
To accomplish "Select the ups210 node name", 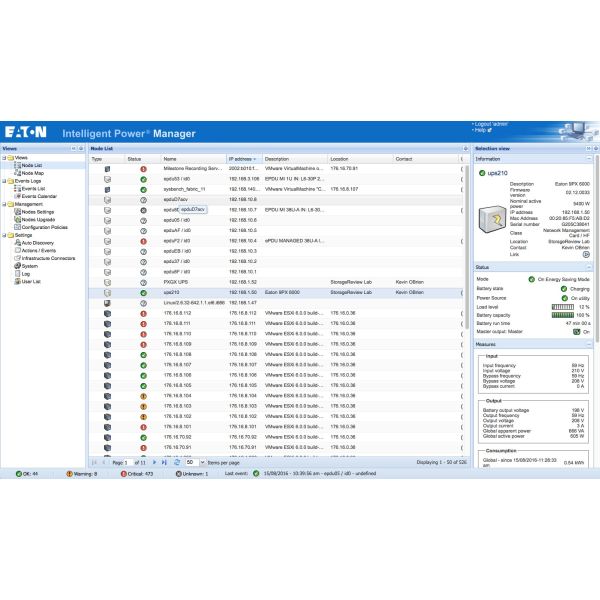I will (171, 292).
